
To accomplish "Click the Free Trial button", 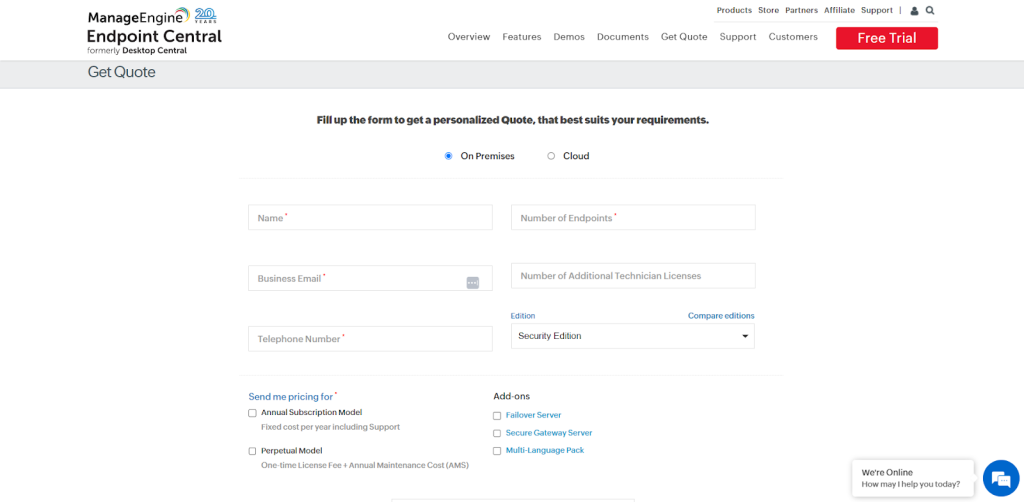I will pos(887,38).
